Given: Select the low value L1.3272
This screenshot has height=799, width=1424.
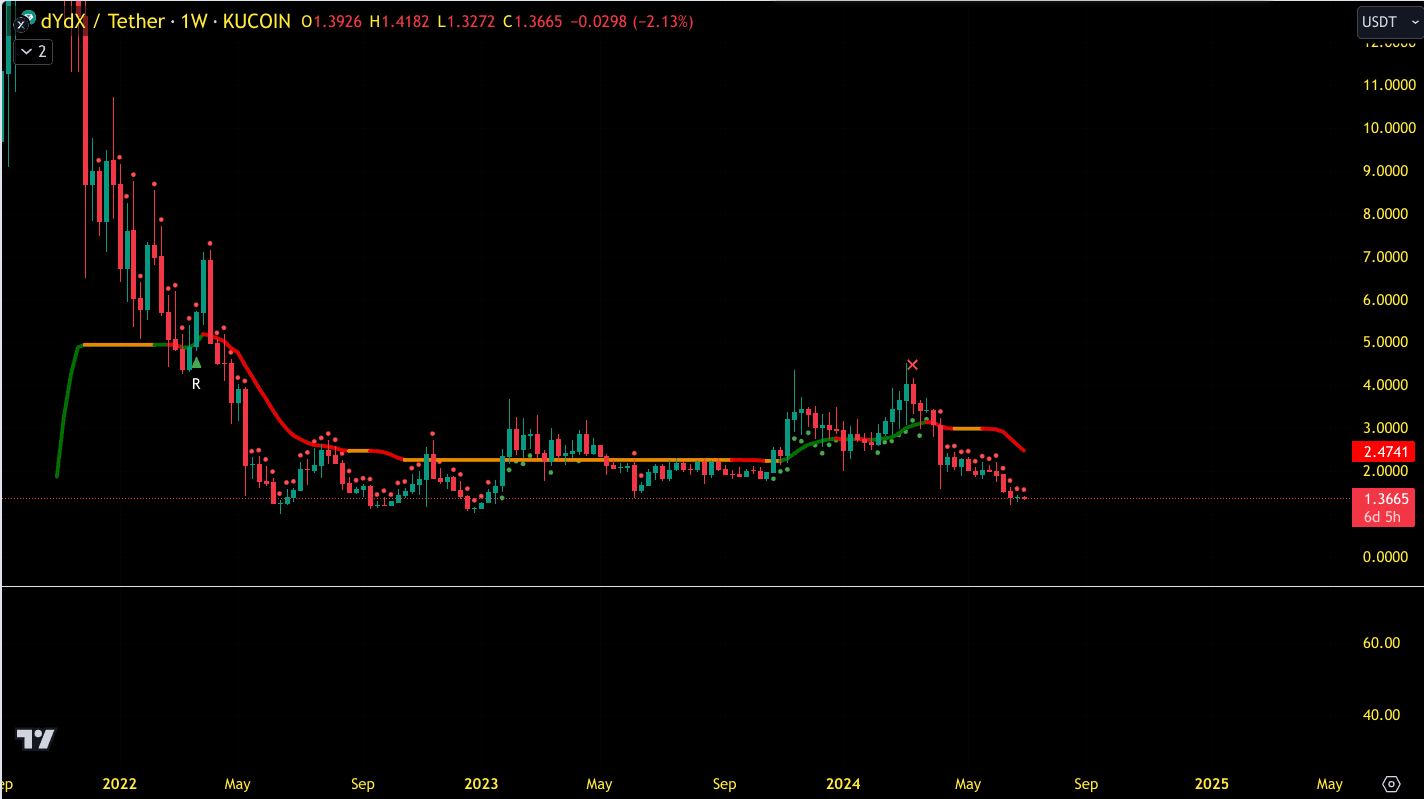Looking at the screenshot, I should point(466,21).
